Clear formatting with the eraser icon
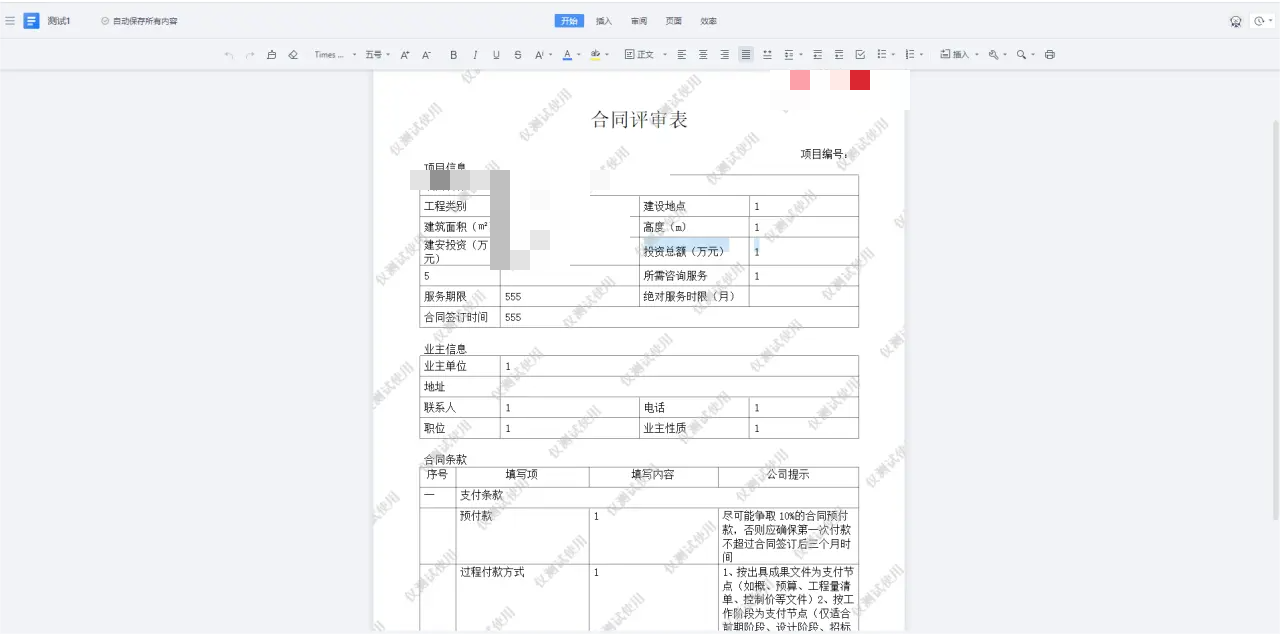Viewport: 1280px width, 634px height. coord(292,55)
